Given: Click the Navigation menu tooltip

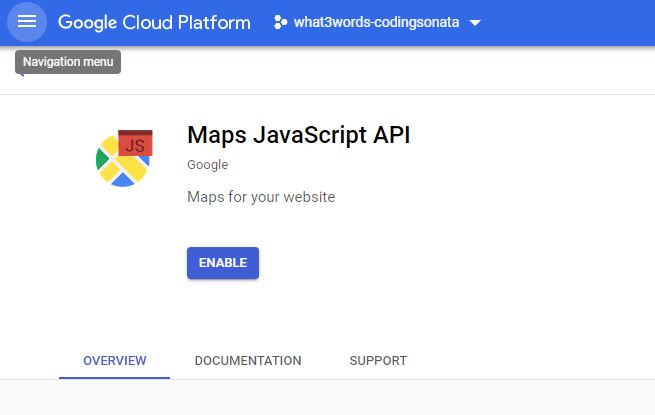Looking at the screenshot, I should click(x=68, y=62).
